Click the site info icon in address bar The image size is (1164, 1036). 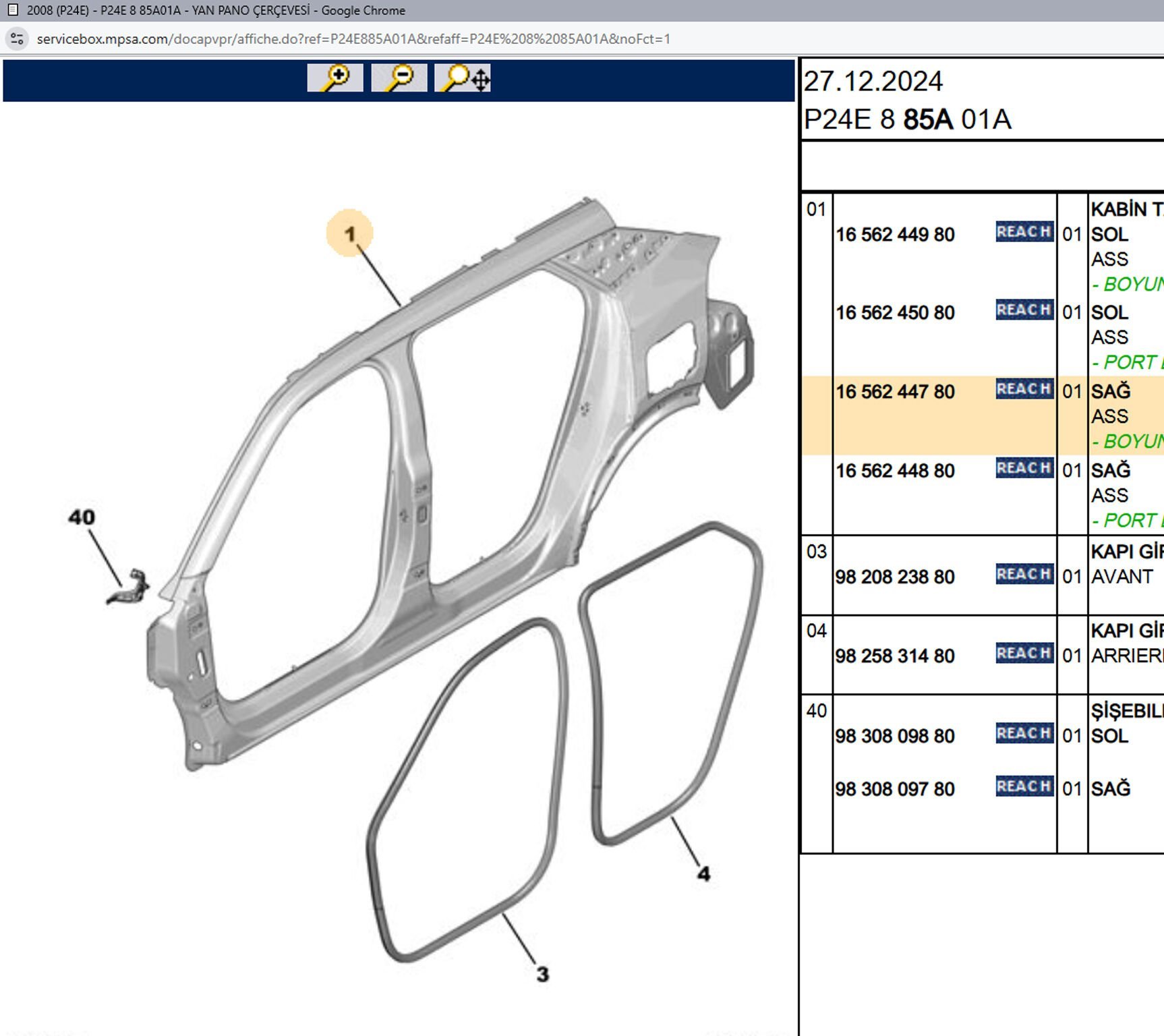pos(17,38)
